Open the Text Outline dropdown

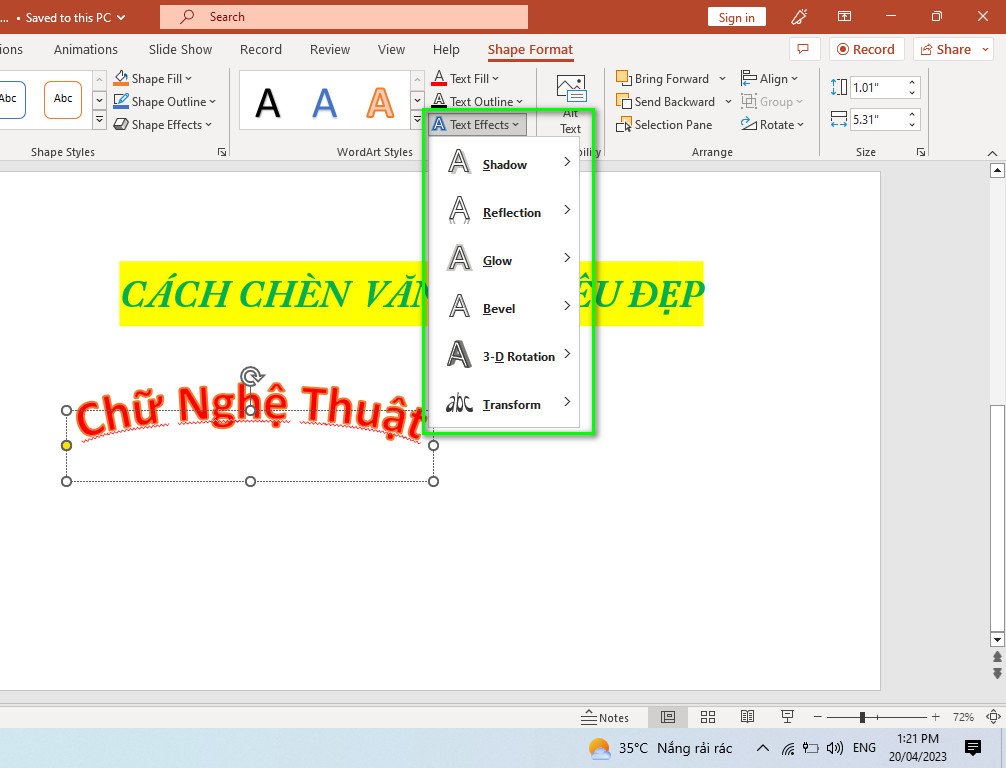click(x=477, y=101)
